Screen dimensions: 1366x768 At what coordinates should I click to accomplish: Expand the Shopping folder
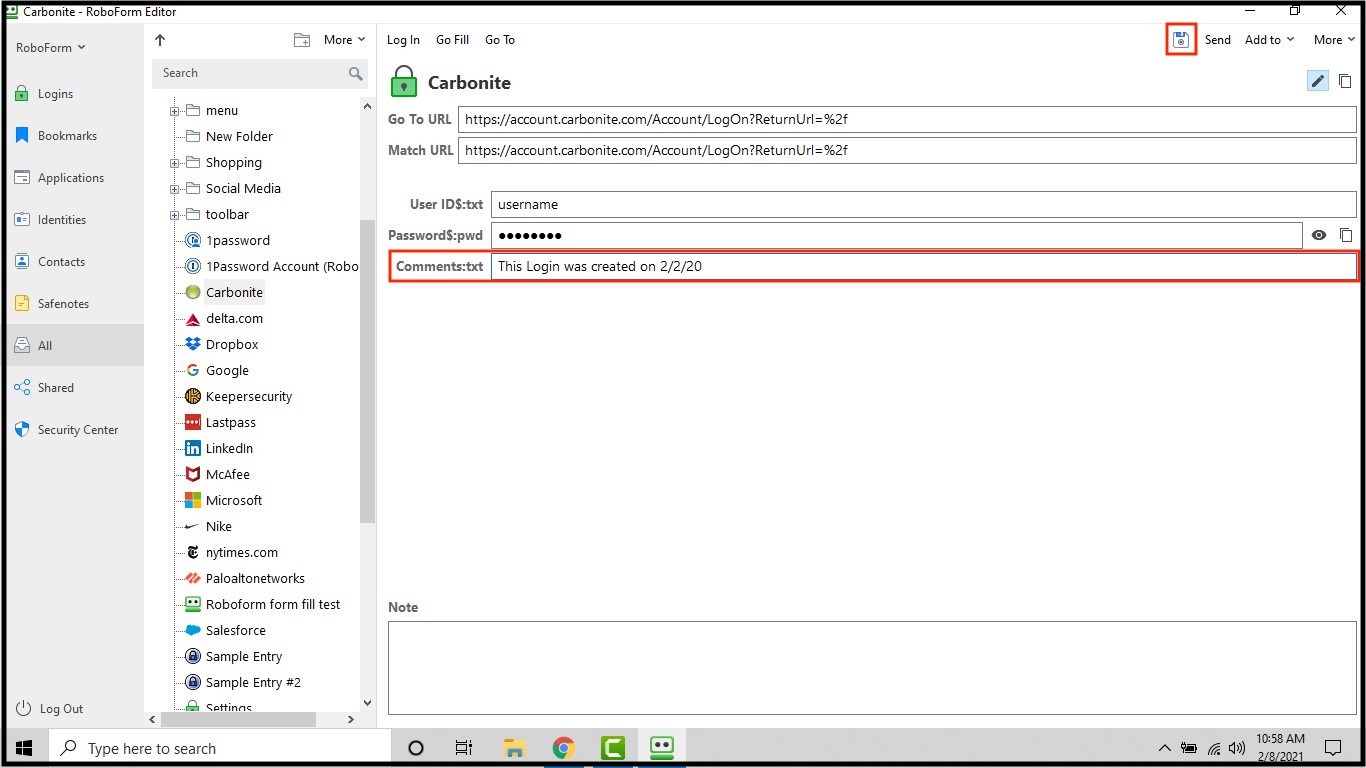pos(174,163)
